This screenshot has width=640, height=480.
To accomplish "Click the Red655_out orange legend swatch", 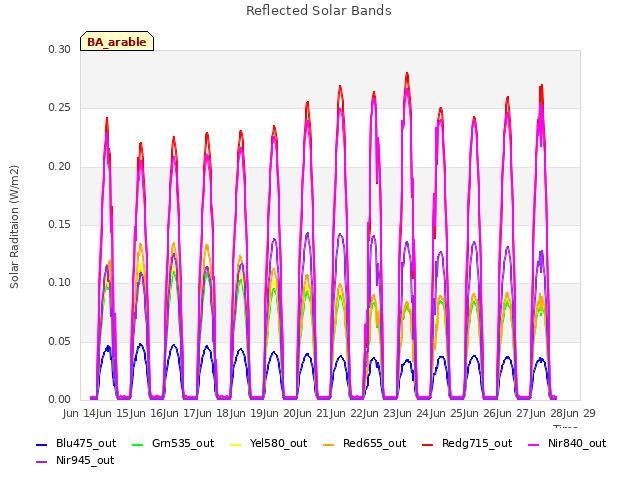I will point(329,444).
